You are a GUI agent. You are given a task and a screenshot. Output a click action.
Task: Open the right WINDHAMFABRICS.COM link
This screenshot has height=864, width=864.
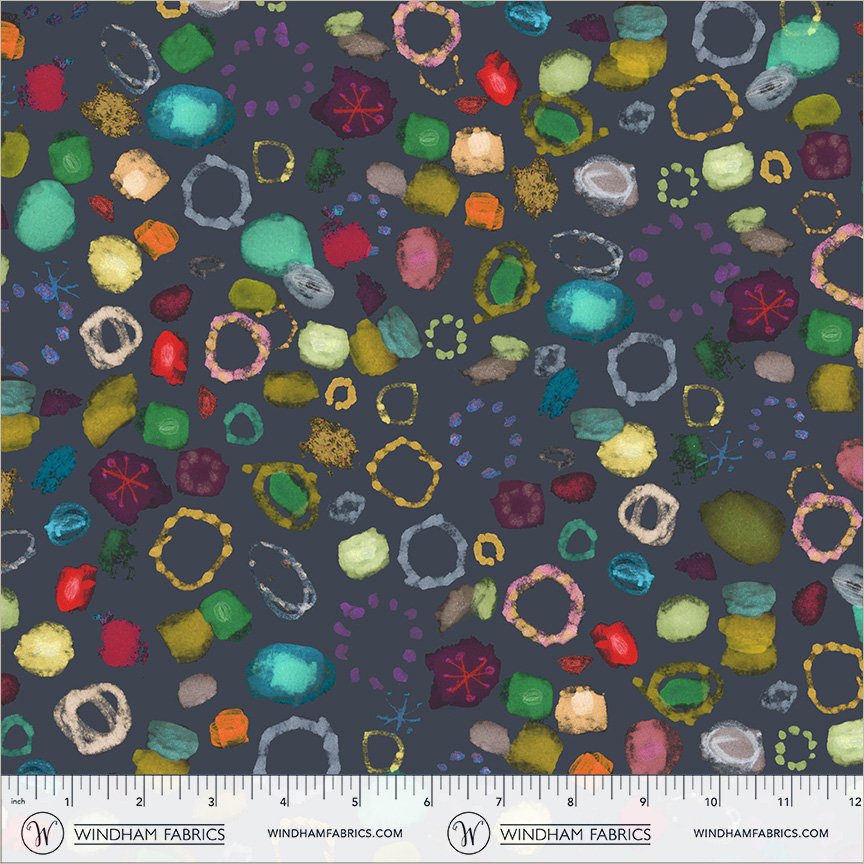tap(761, 833)
